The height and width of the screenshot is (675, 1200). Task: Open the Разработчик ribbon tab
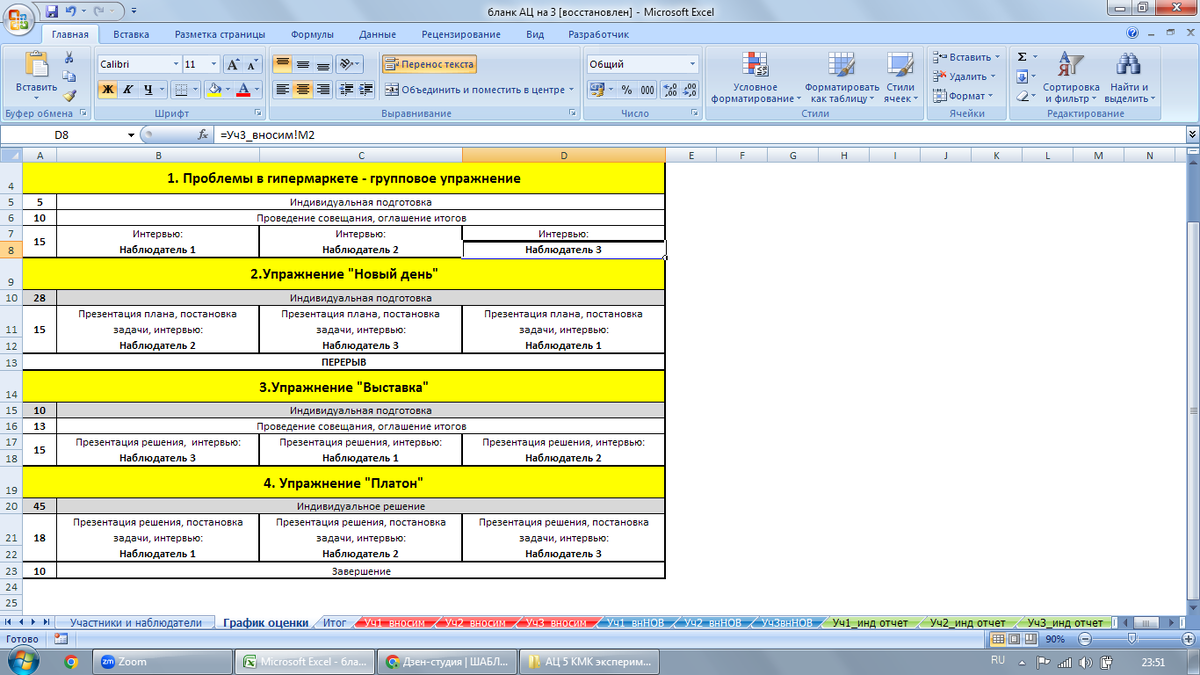coord(598,34)
